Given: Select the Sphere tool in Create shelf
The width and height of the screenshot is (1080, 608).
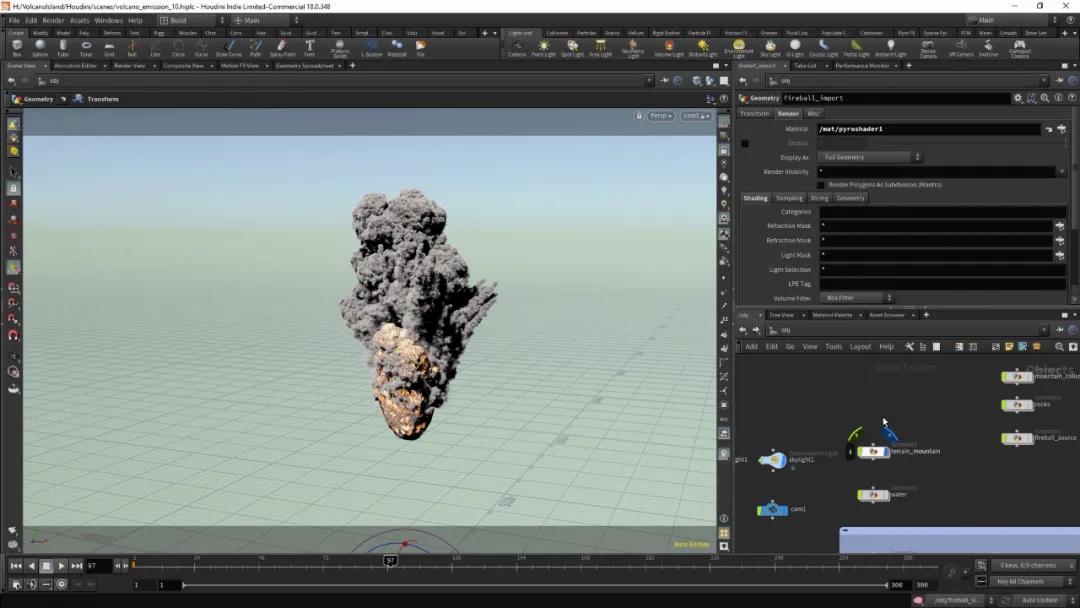Looking at the screenshot, I should point(40,47).
